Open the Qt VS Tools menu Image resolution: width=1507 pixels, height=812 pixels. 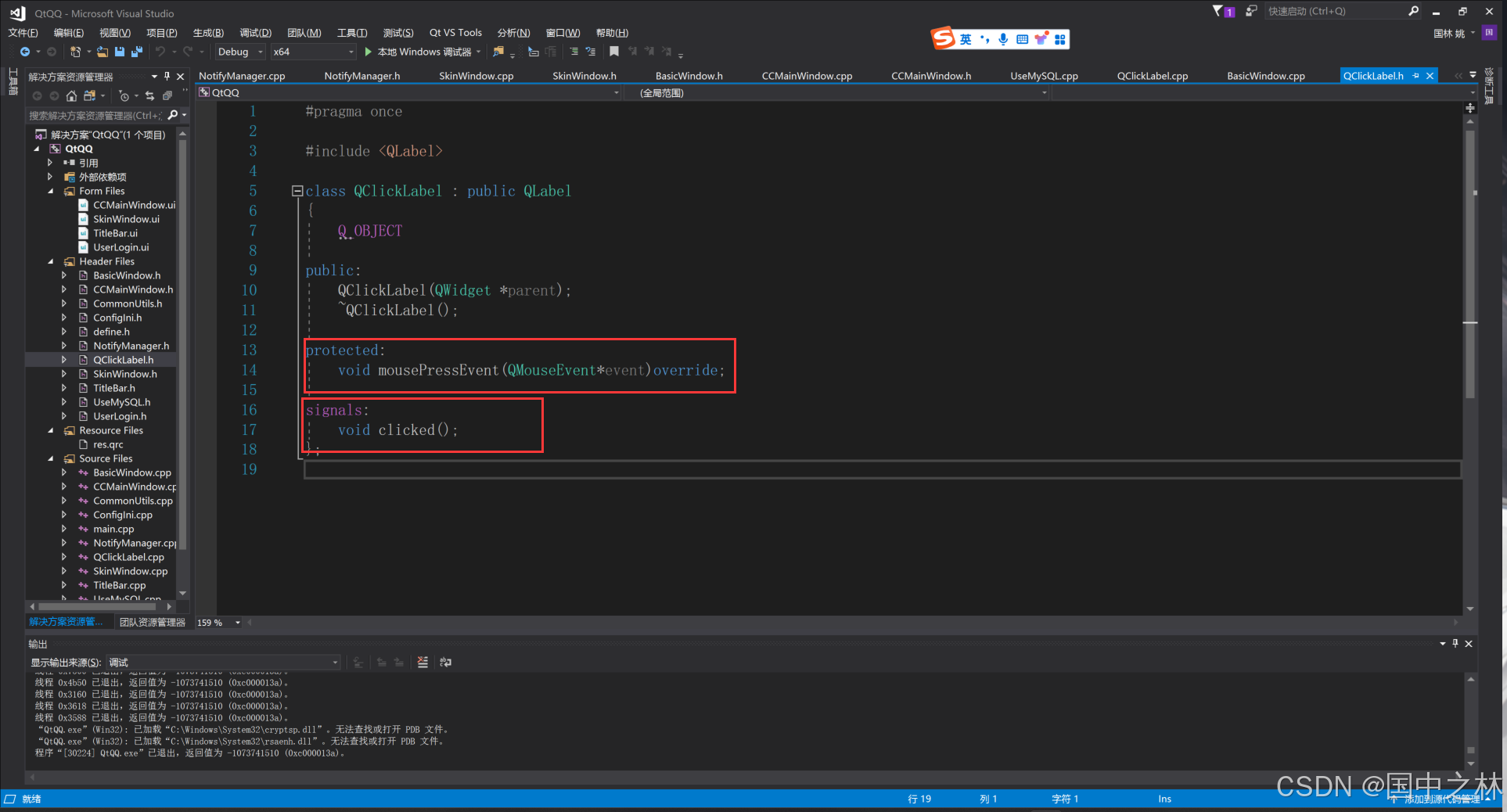pyautogui.click(x=455, y=32)
